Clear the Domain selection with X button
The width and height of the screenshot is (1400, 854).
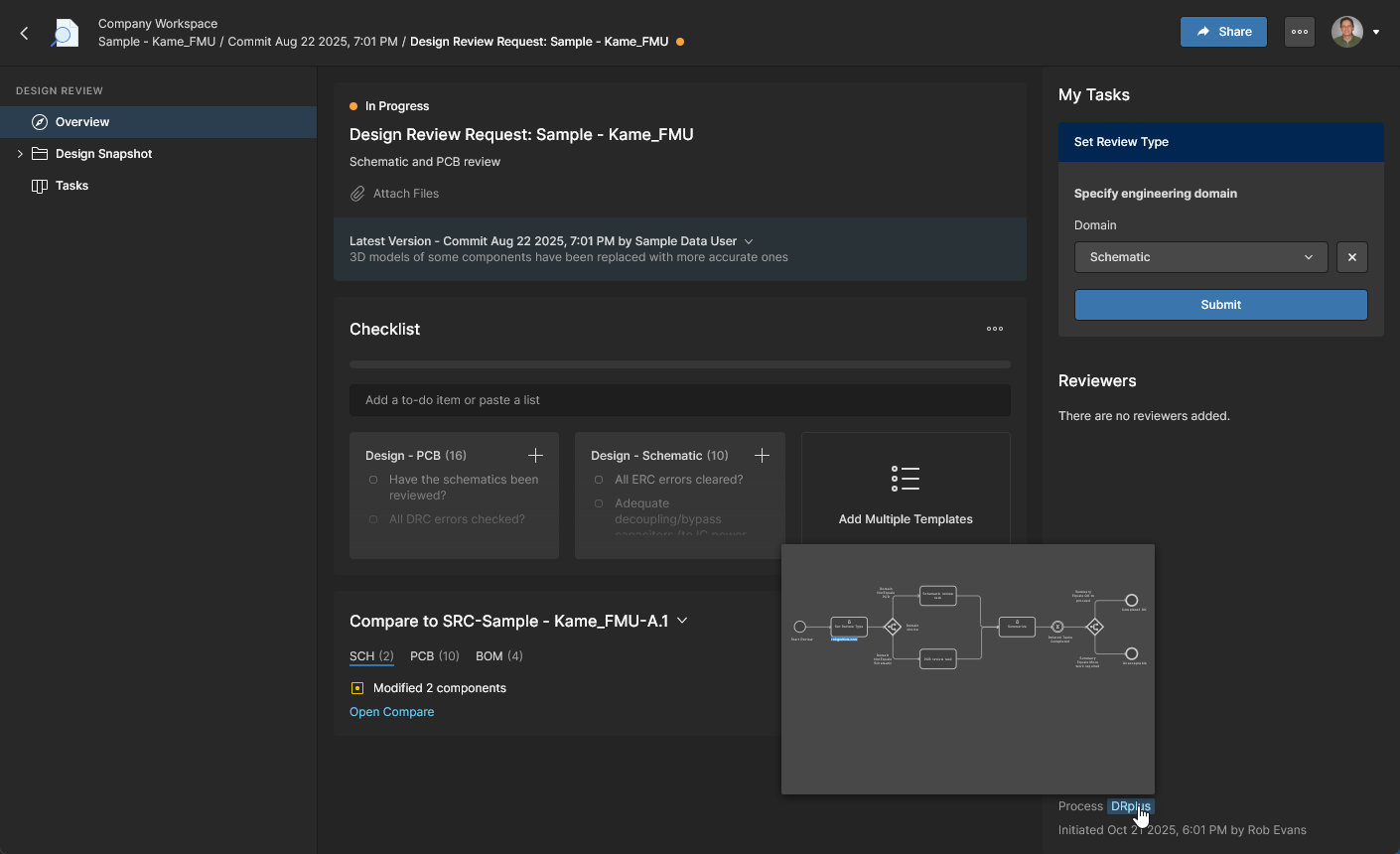click(1351, 257)
